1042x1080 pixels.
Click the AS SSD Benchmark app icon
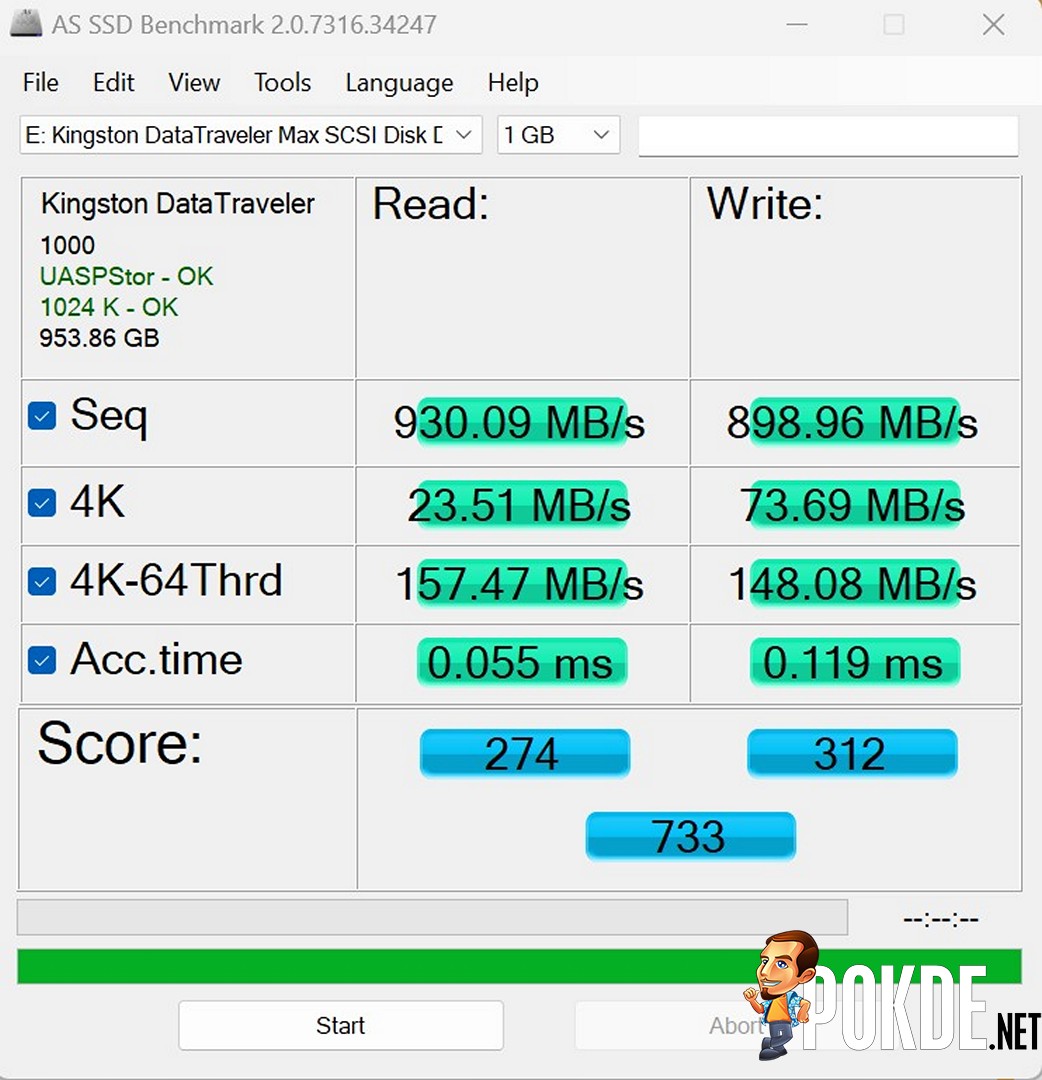coord(26,24)
